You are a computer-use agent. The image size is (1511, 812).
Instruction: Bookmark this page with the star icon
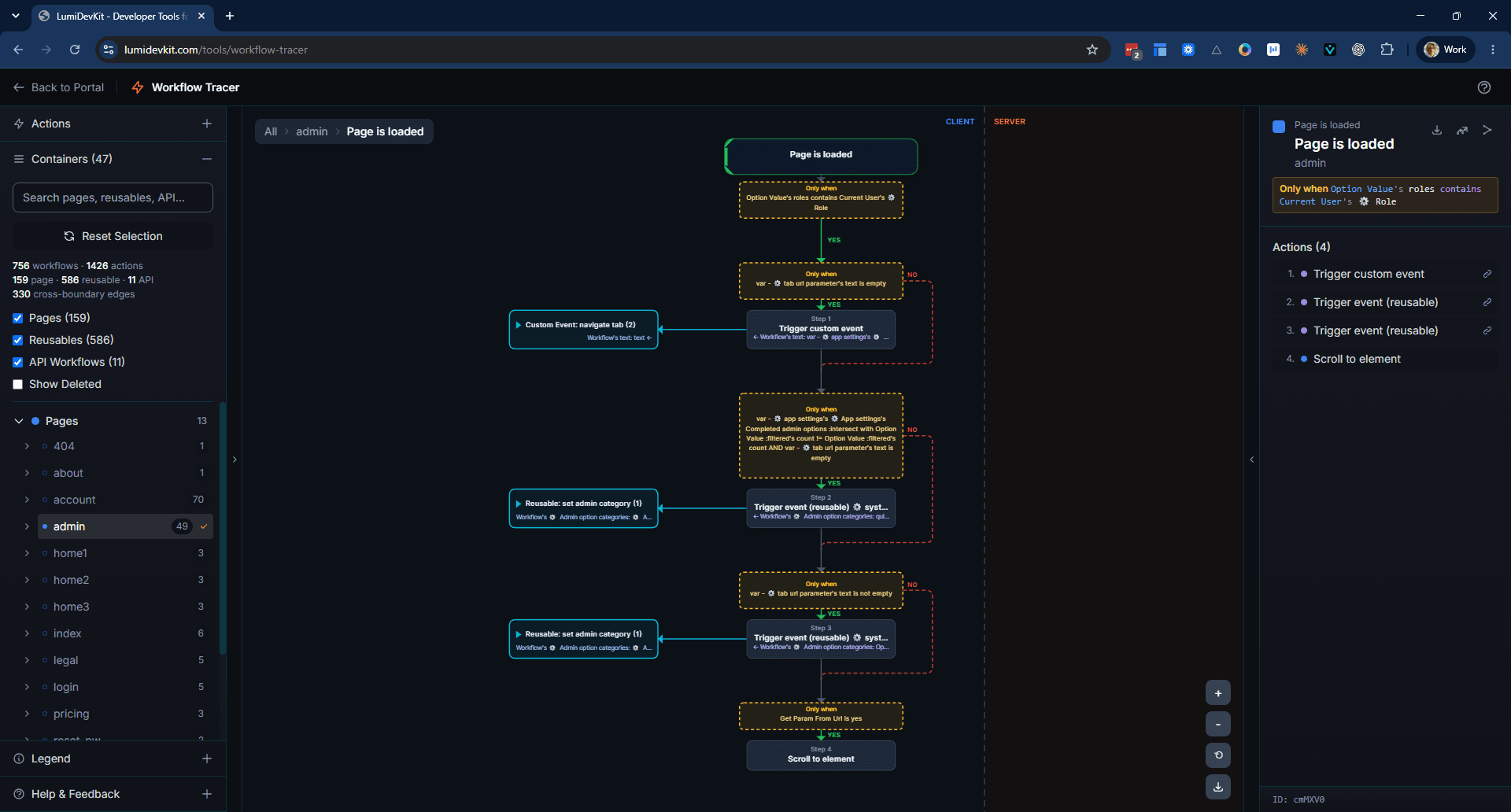(x=1092, y=50)
